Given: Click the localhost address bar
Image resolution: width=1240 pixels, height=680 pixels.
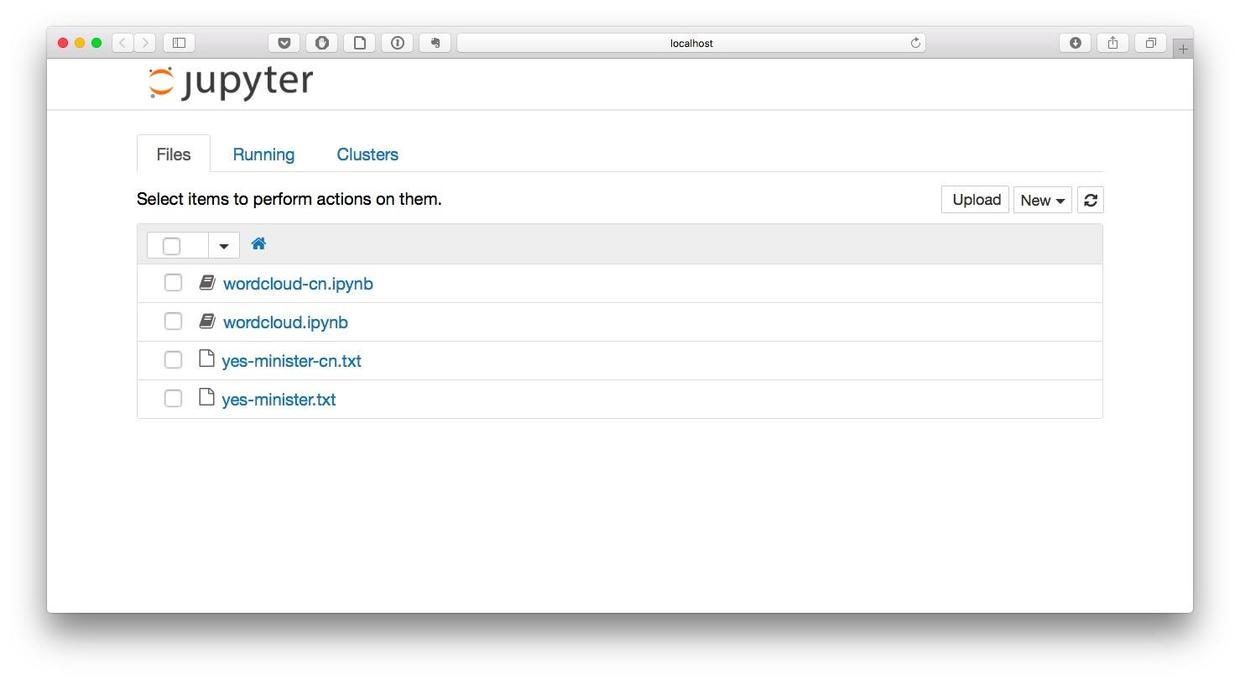Looking at the screenshot, I should pyautogui.click(x=690, y=43).
